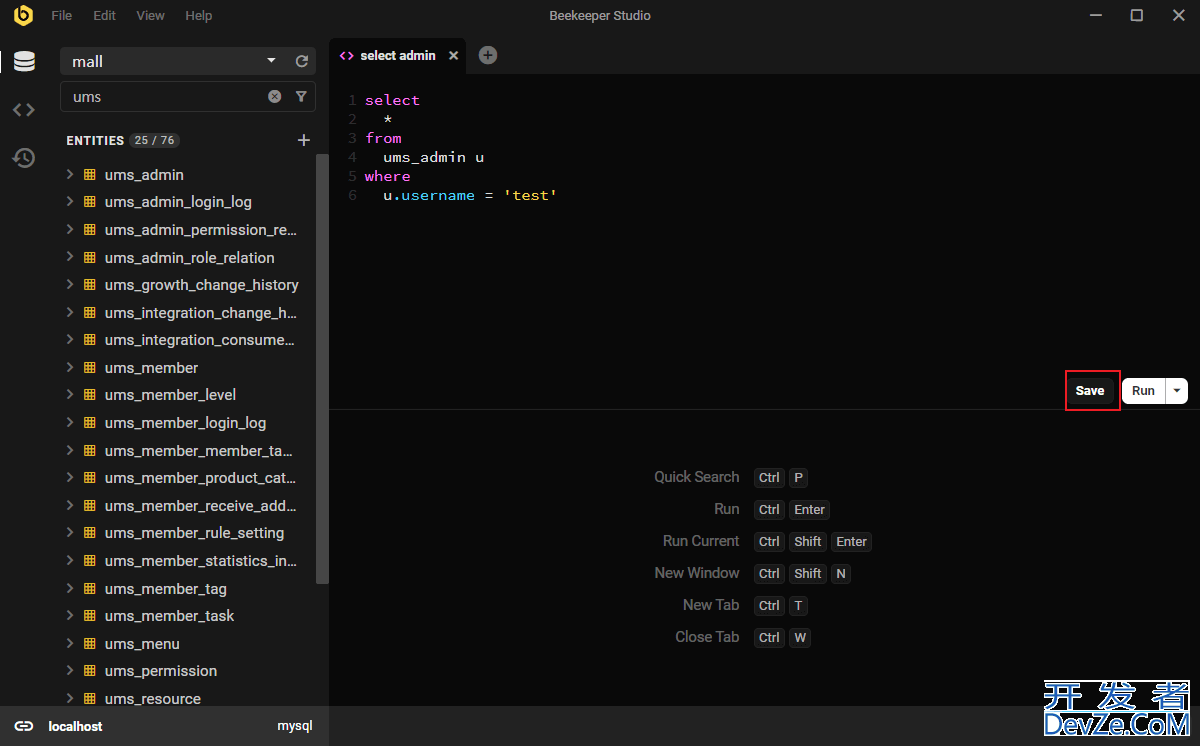Click the ums_member_tag table grid icon
Image resolution: width=1200 pixels, height=746 pixels.
tap(89, 589)
